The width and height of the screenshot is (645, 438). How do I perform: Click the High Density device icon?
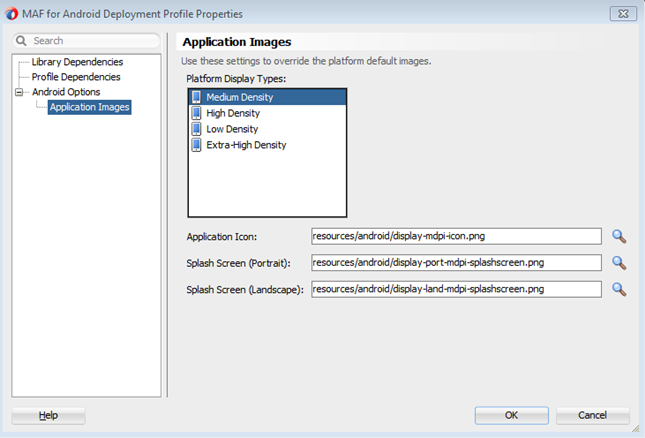(197, 113)
